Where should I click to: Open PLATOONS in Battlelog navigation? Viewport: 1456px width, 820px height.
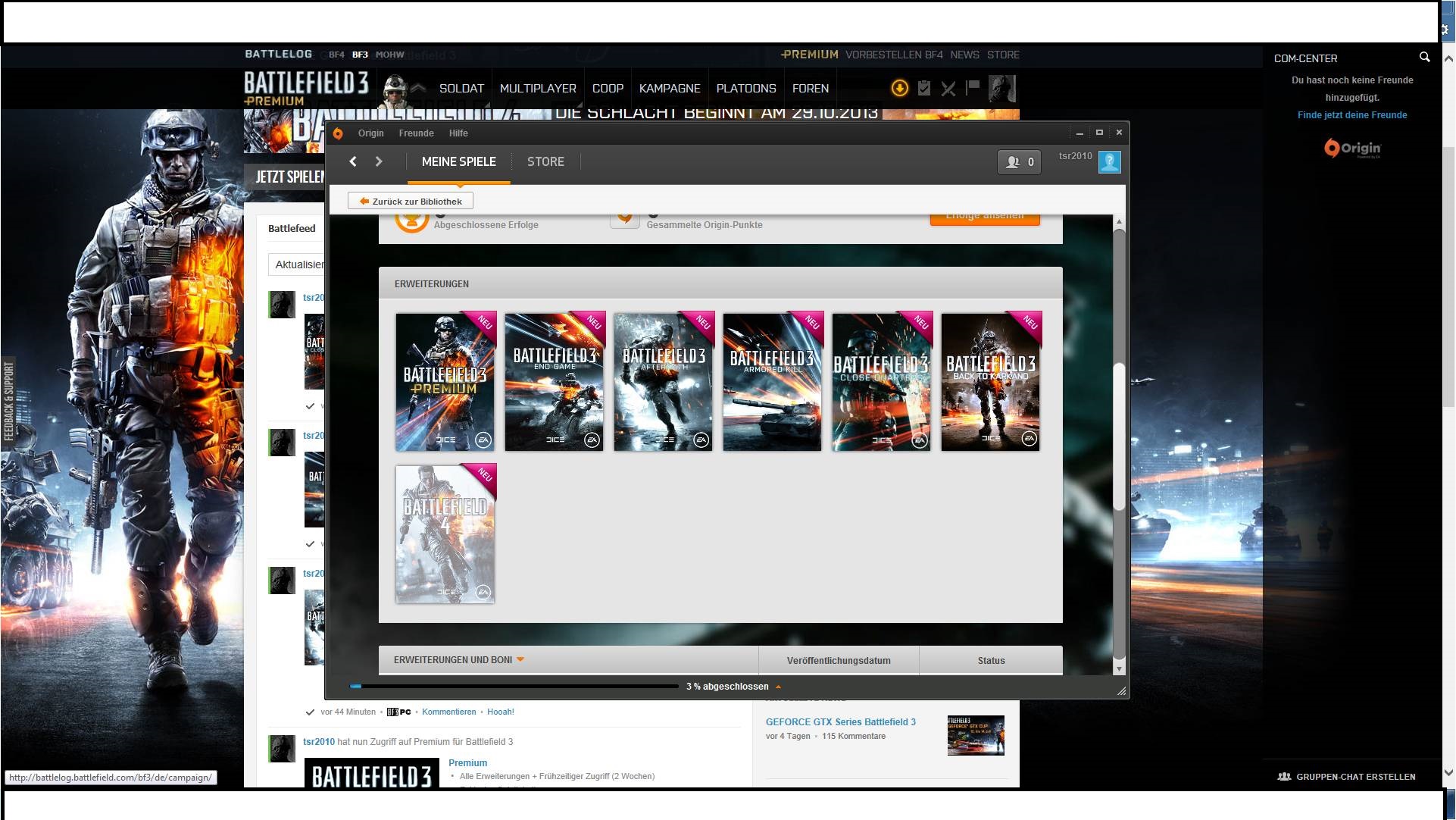(x=746, y=89)
